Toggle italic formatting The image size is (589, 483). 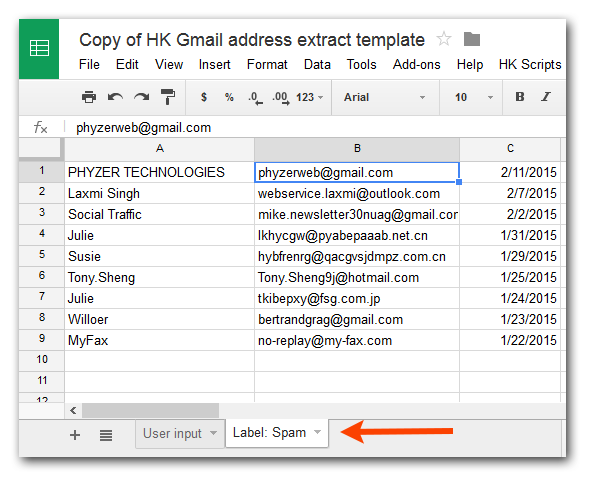click(x=546, y=97)
